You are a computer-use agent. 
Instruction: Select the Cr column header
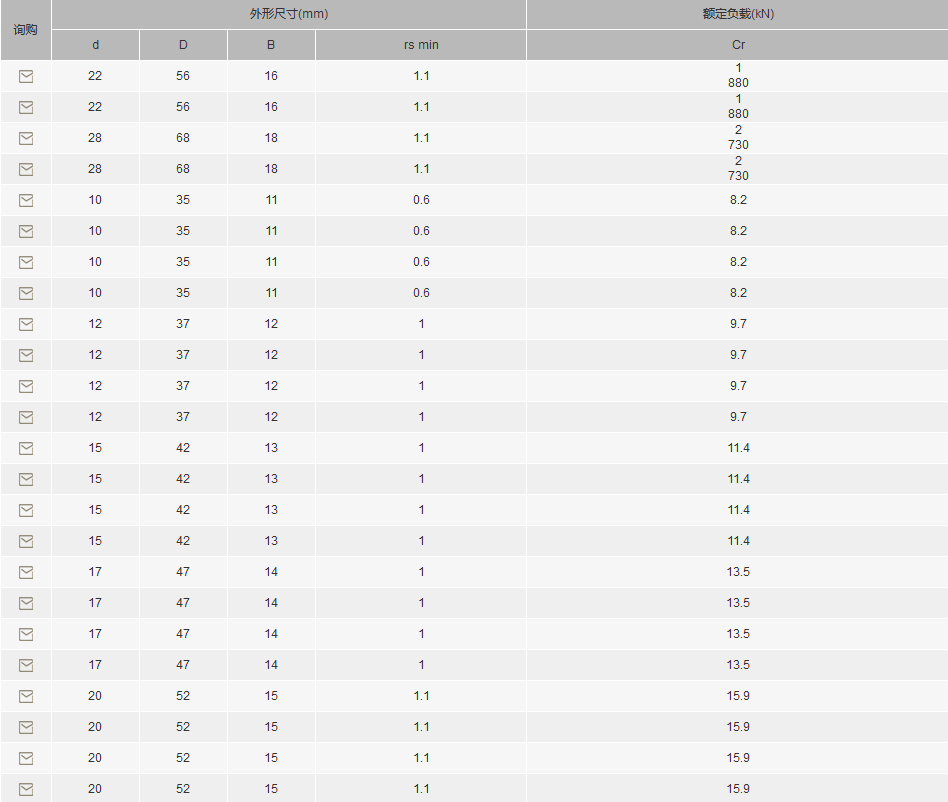(738, 45)
